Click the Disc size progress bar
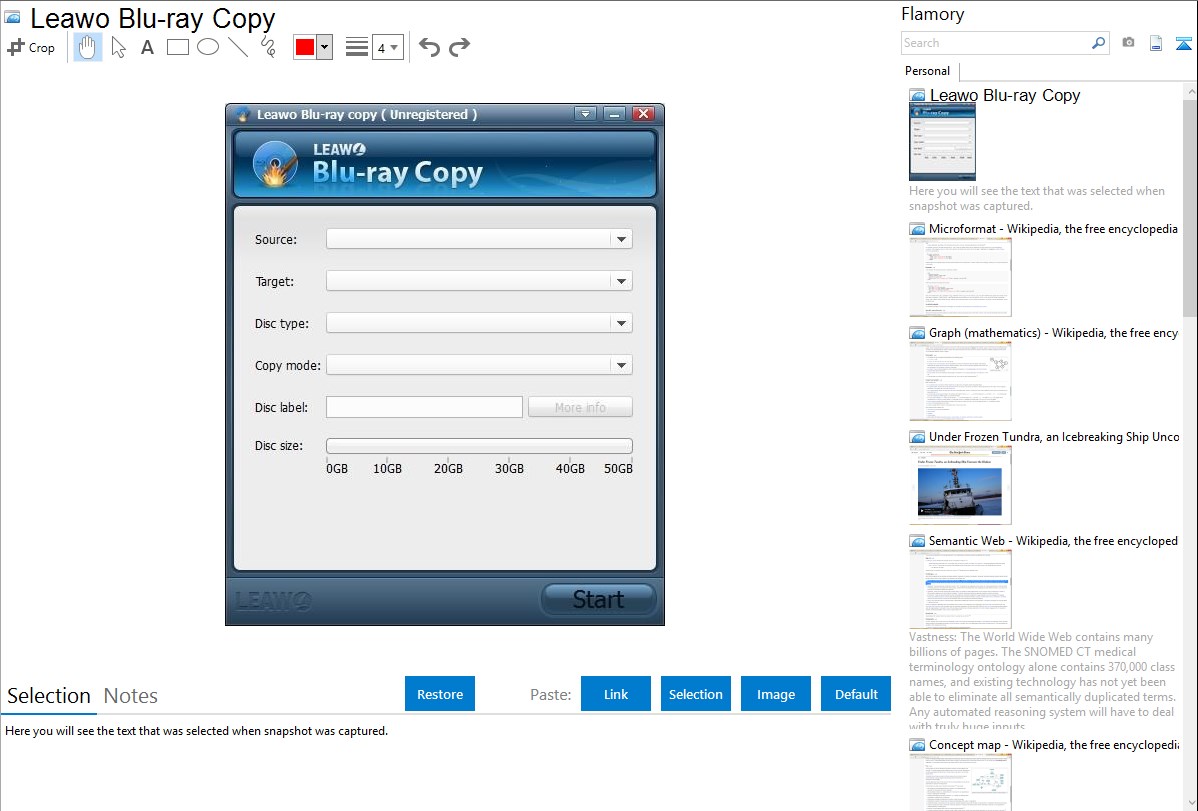The width and height of the screenshot is (1198, 811). pyautogui.click(x=479, y=446)
